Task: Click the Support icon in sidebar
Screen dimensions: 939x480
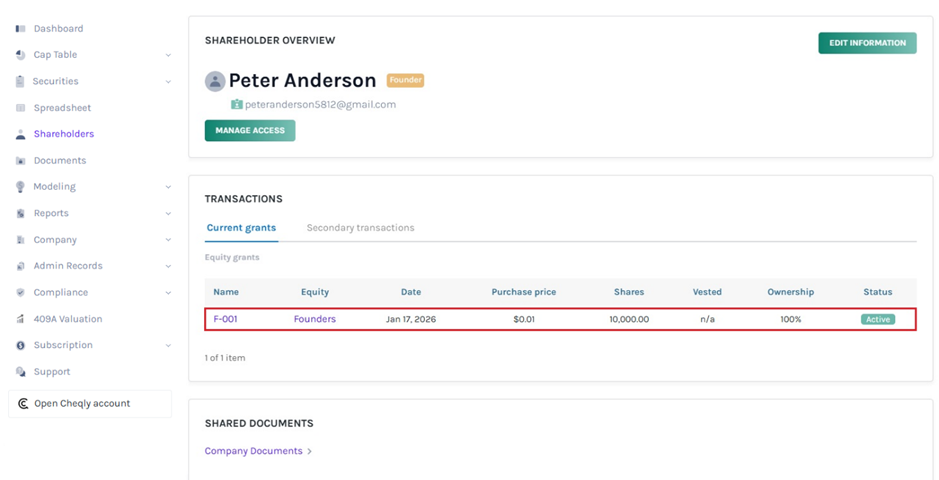Action: click(x=20, y=372)
